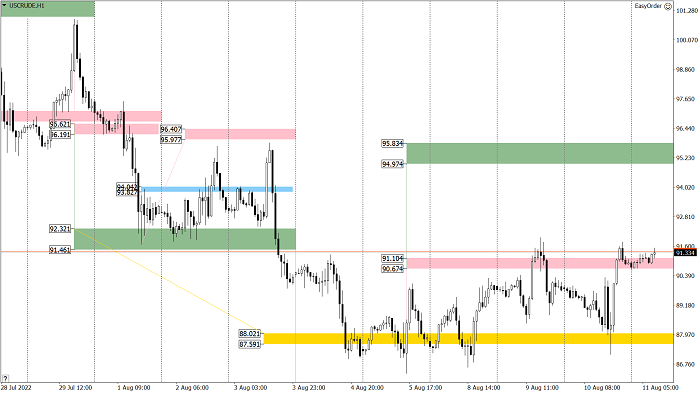The height and width of the screenshot is (393, 700).
Task: Click the 96.440 value on price scale
Action: tap(687, 128)
